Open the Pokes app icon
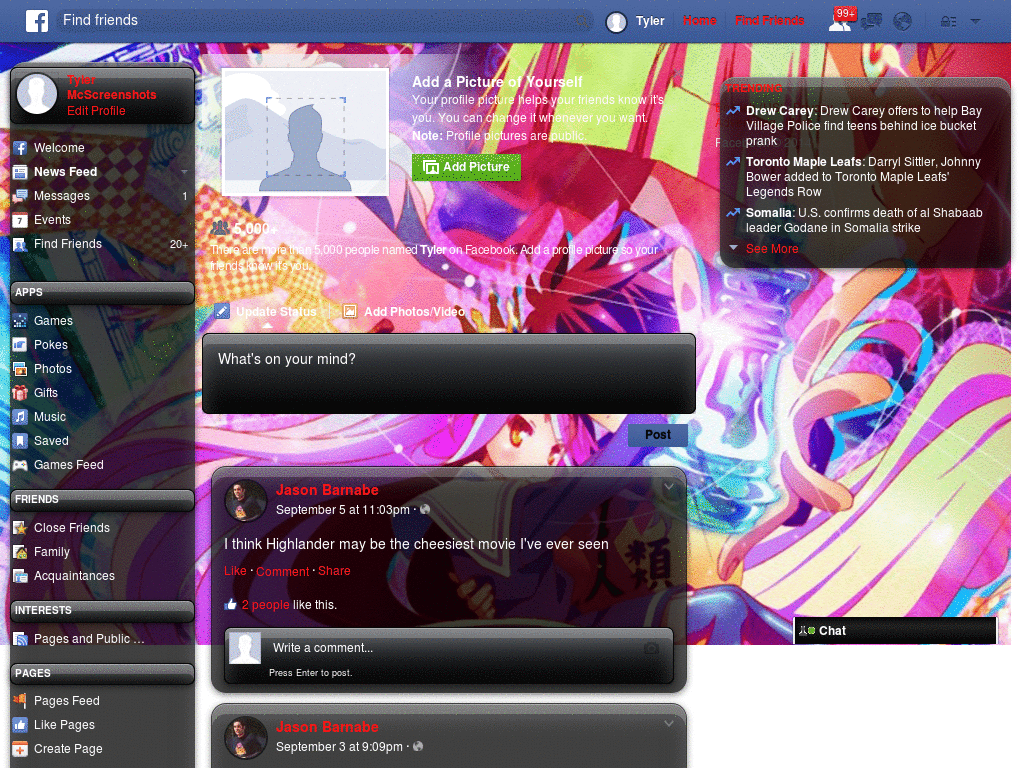 click(x=20, y=345)
